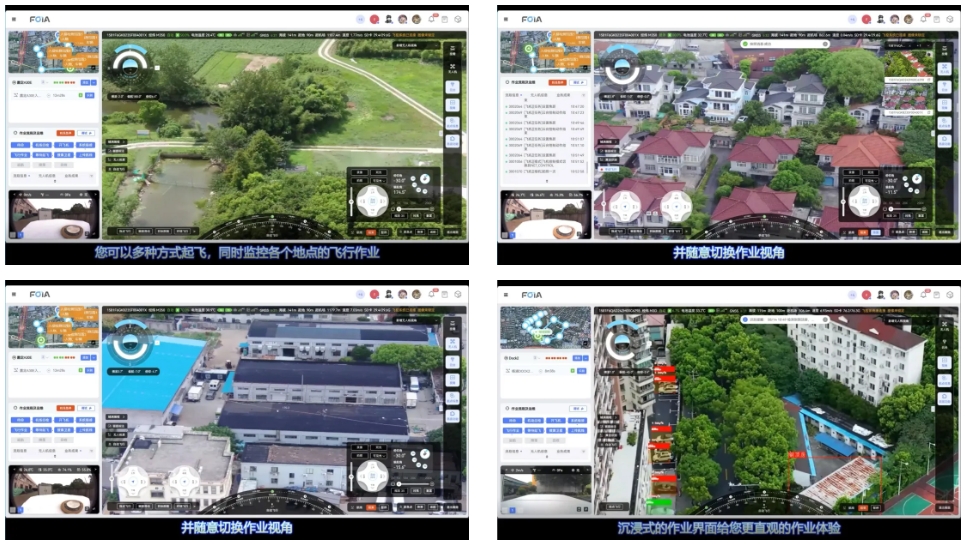
Task: Click the vertical slider left of farmland direction pad
Action: tap(350, 200)
